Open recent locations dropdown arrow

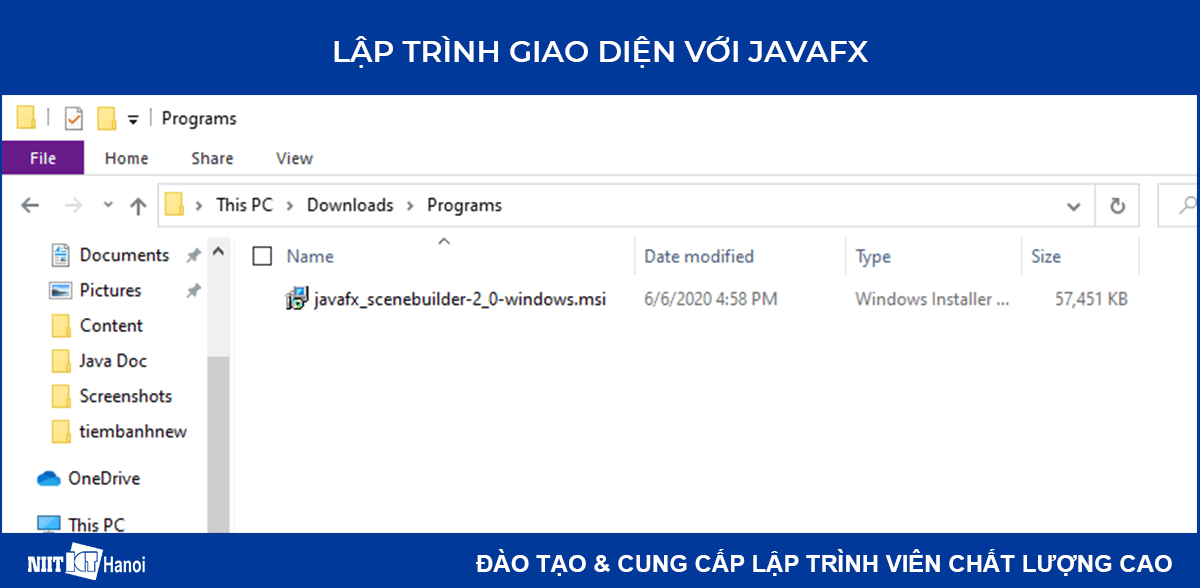coord(108,205)
